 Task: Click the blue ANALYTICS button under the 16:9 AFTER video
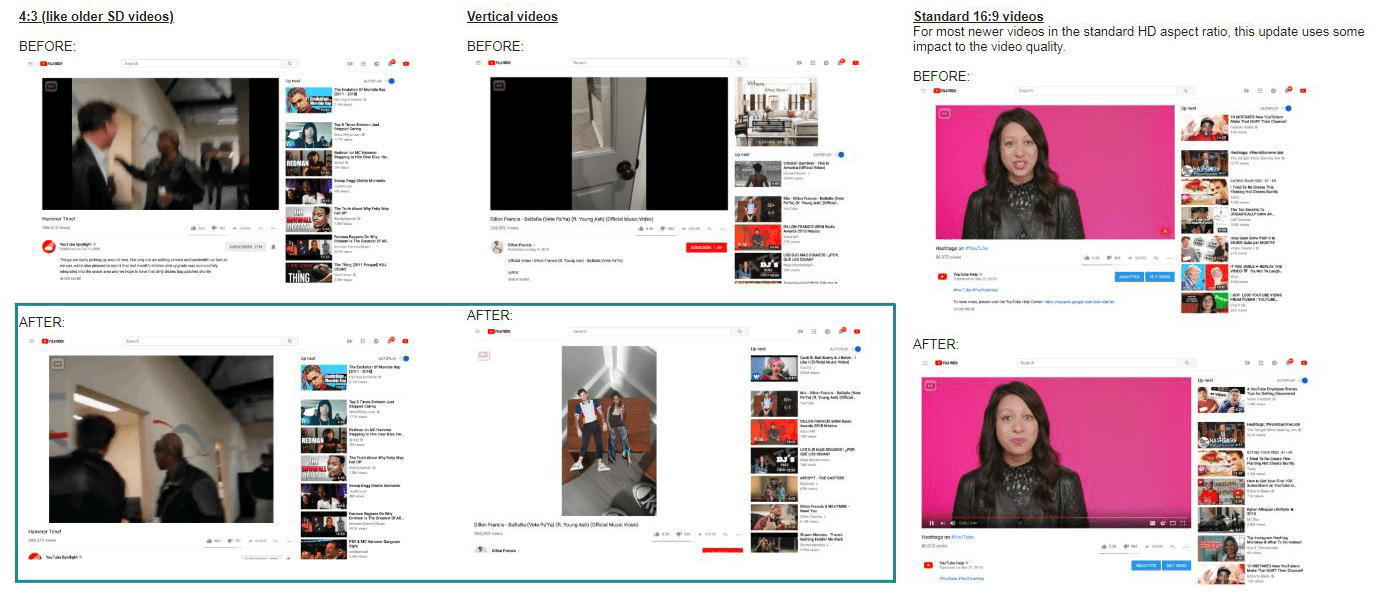[1146, 565]
